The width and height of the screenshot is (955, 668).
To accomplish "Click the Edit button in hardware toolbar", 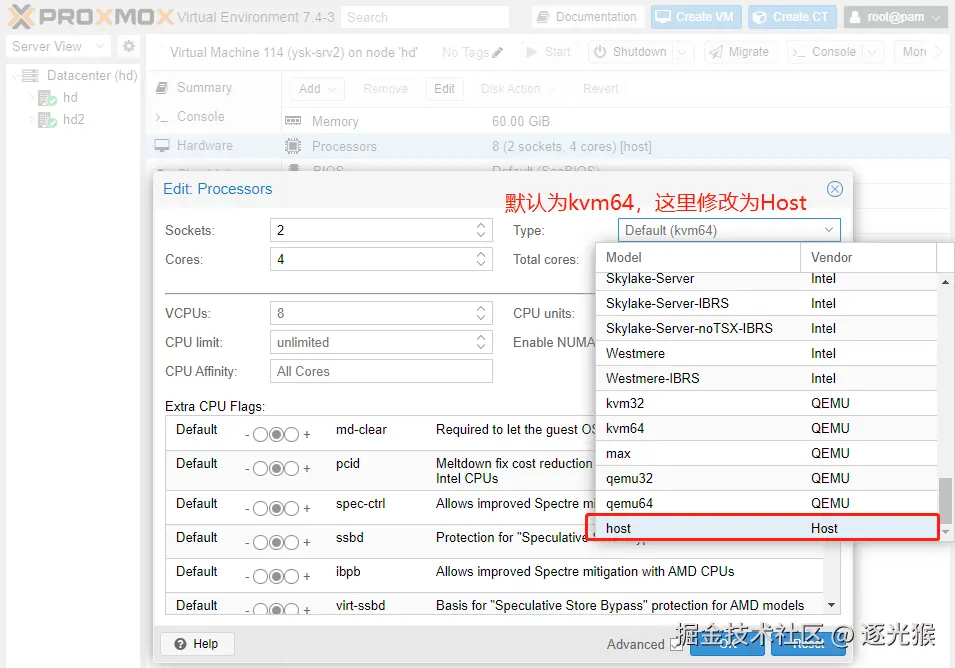I will point(444,89).
